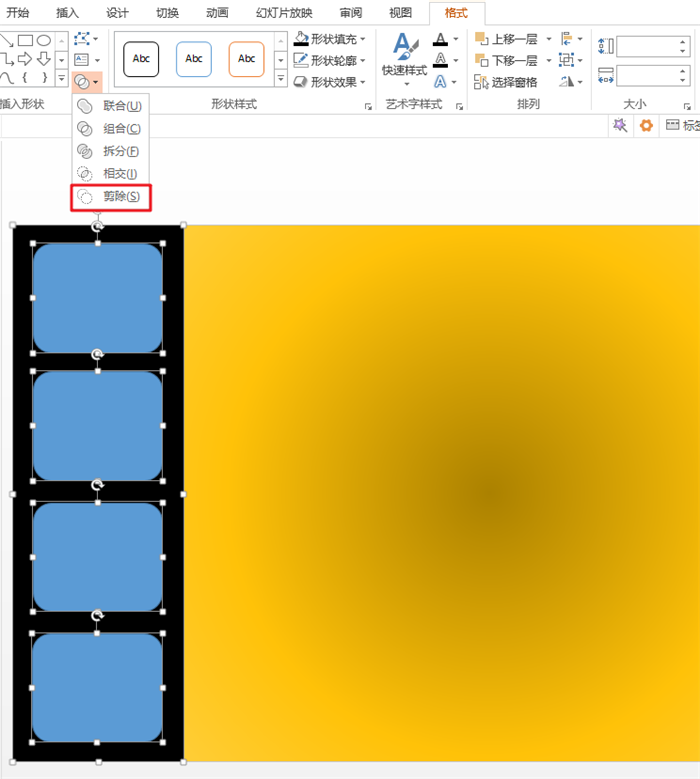Select the rectangle shape in shapes gallery
The image size is (700, 779).
point(25,40)
